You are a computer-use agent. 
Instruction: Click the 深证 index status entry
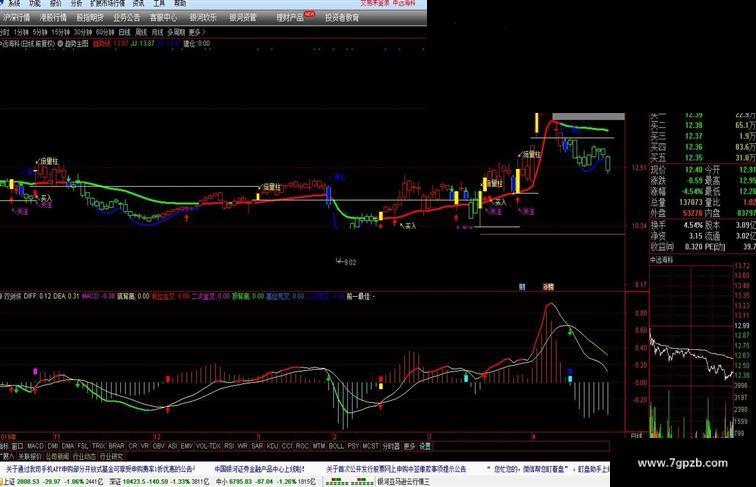(159, 481)
